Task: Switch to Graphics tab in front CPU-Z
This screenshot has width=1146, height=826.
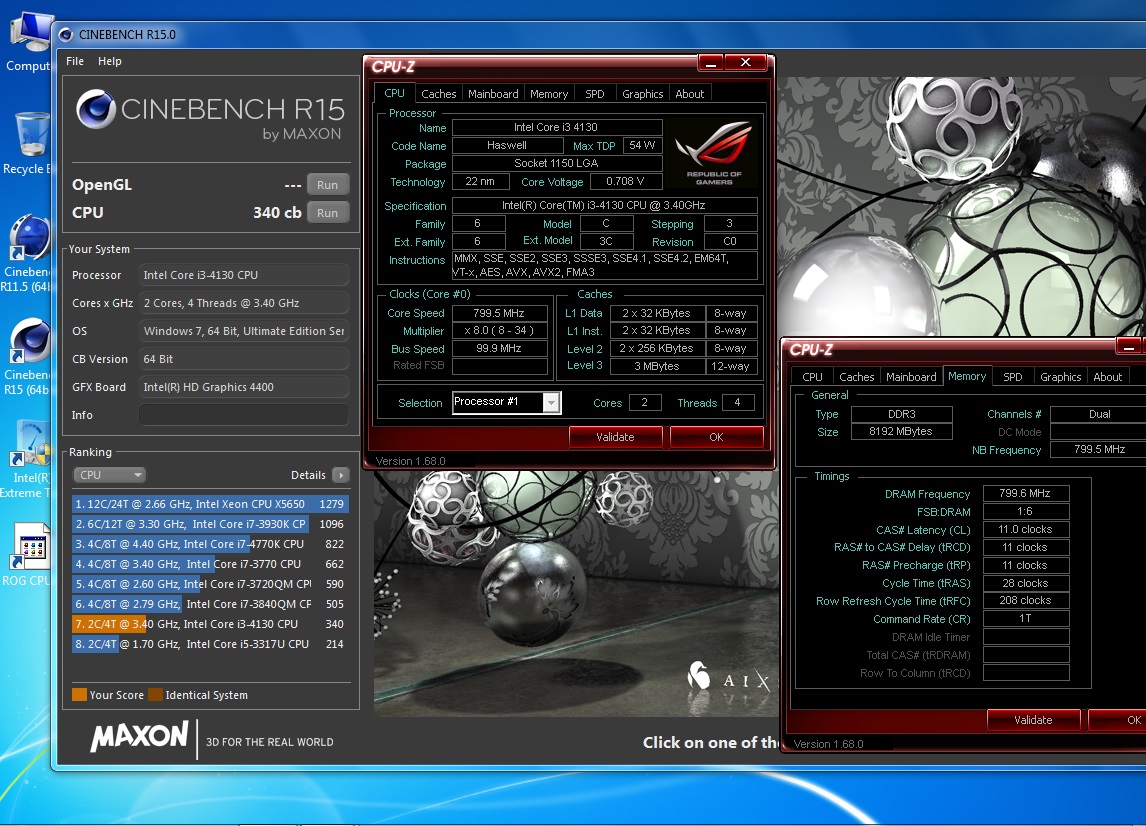Action: tap(642, 94)
